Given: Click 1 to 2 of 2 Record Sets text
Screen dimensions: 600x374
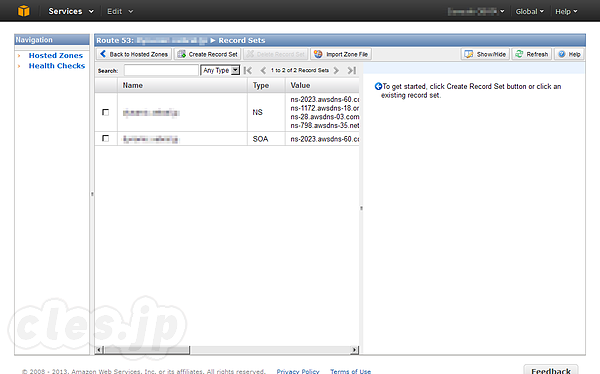Looking at the screenshot, I should click(300, 70).
